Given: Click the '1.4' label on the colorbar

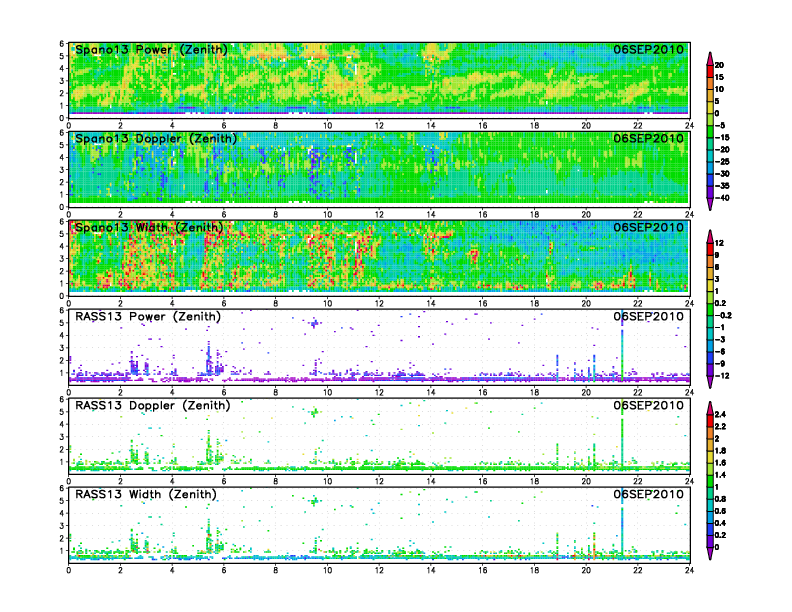Looking at the screenshot, I should click(x=720, y=475).
